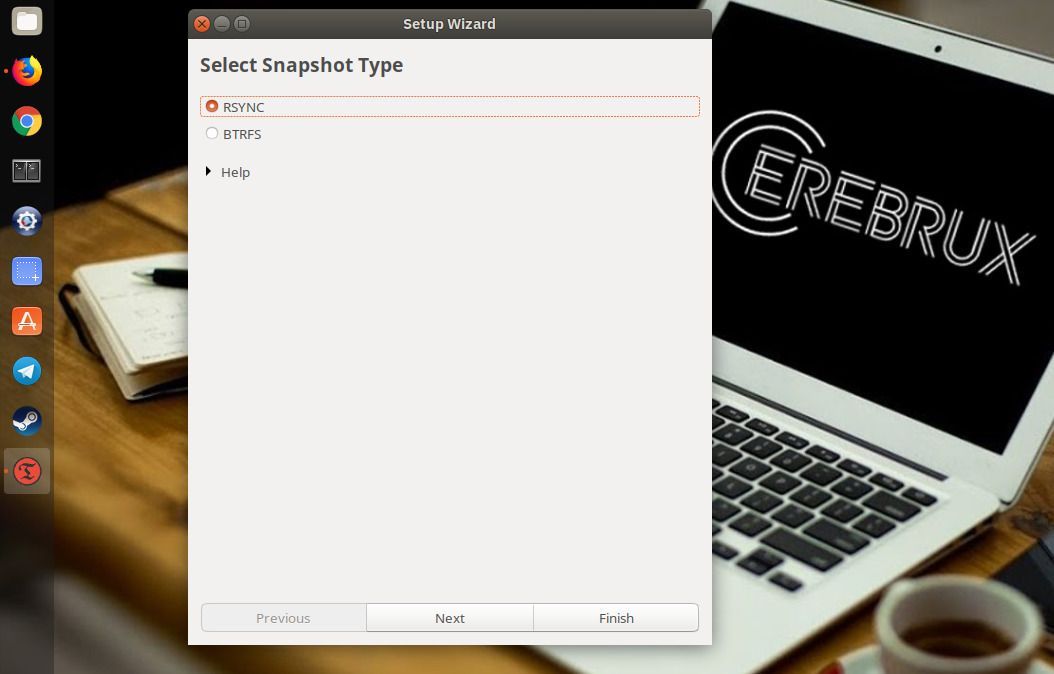Viewport: 1054px width, 674px height.
Task: Click the Setup Wizard title bar
Action: point(450,24)
